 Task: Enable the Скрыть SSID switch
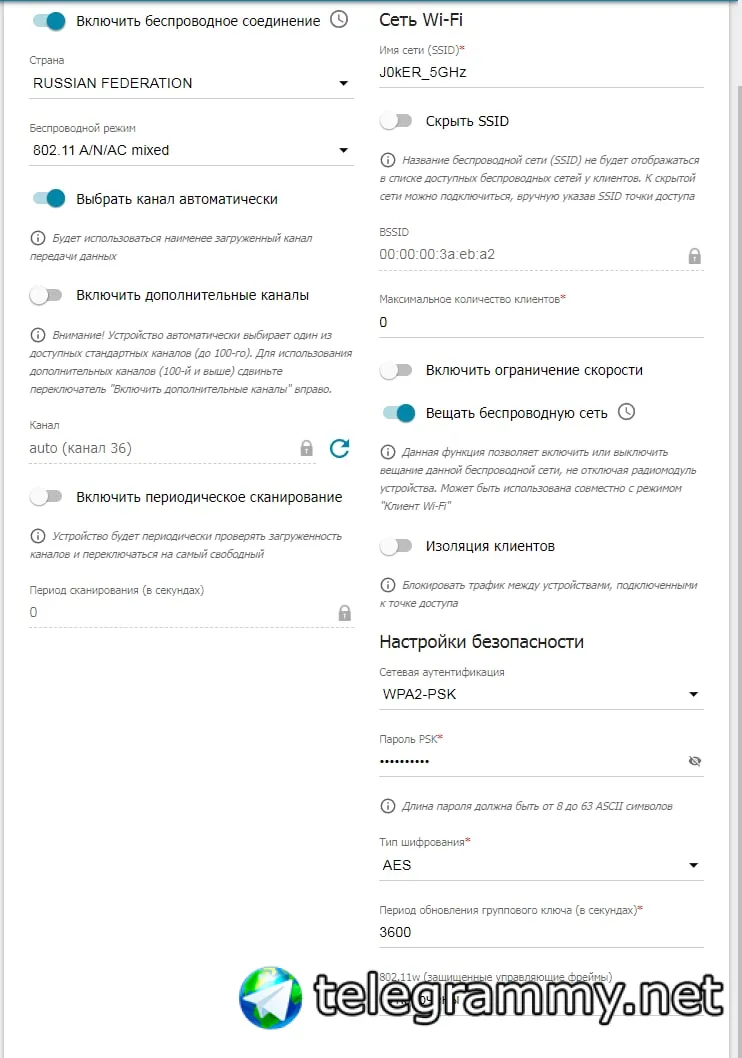pos(396,121)
